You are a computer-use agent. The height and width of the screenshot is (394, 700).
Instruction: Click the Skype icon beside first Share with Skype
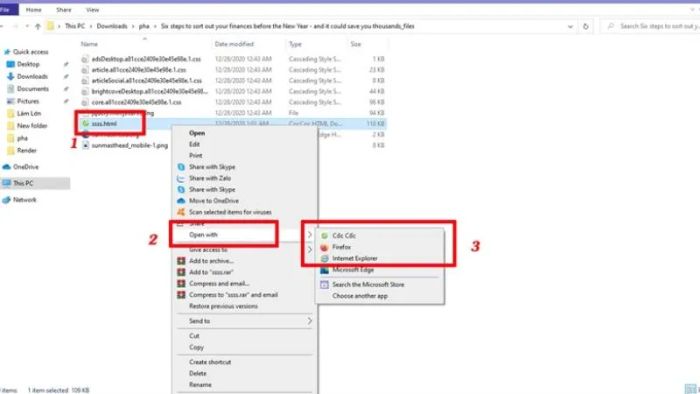181,167
